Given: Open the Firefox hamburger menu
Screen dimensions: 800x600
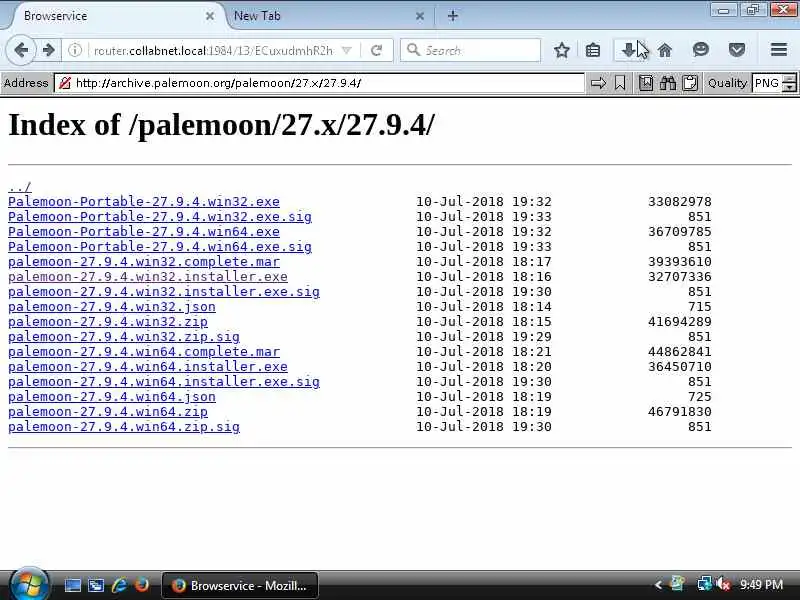Looking at the screenshot, I should (779, 49).
